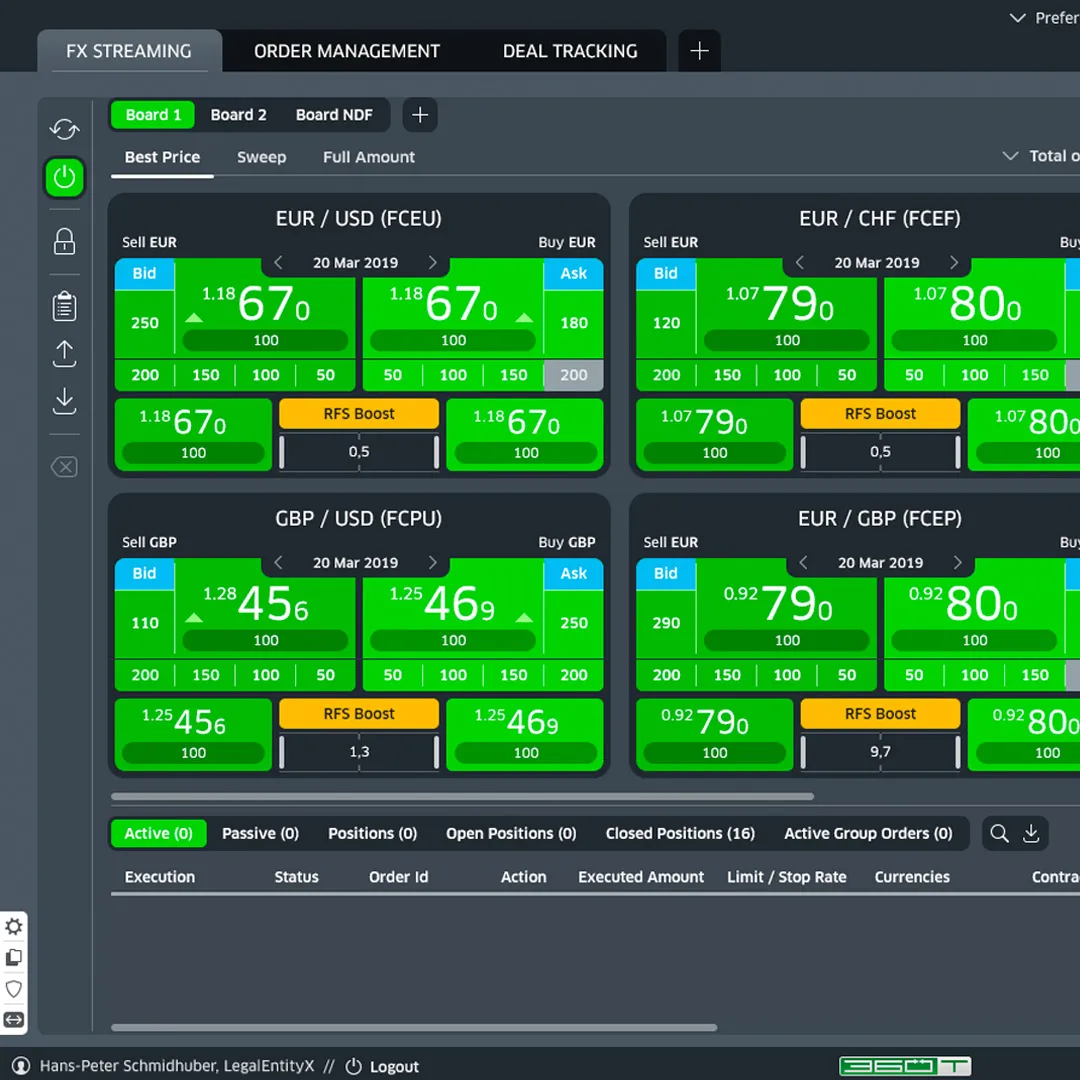Click RFS Boost on EUR/GBP tile
Screen dimensions: 1080x1080
pos(880,714)
